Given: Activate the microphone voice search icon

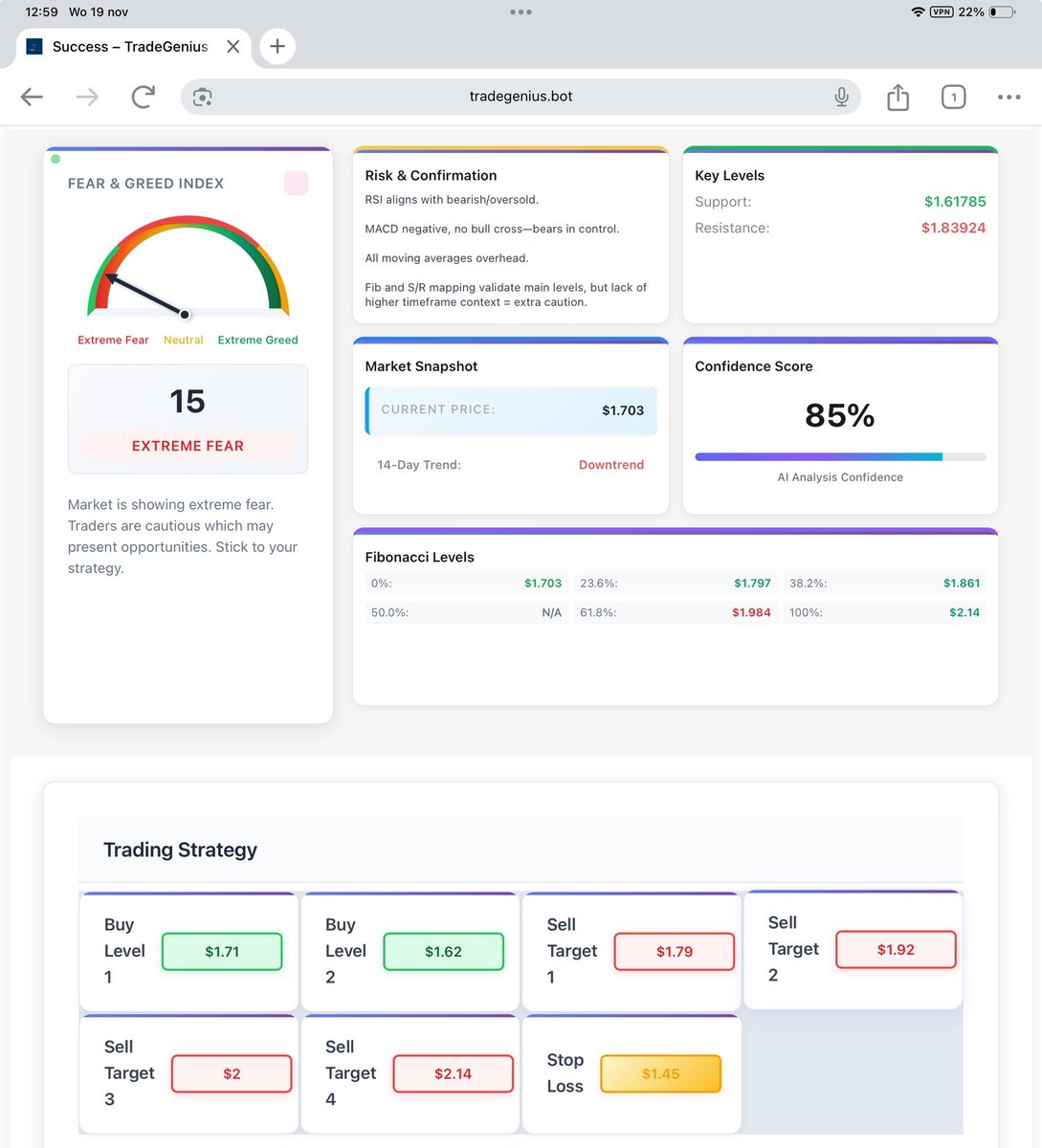Looking at the screenshot, I should click(841, 97).
